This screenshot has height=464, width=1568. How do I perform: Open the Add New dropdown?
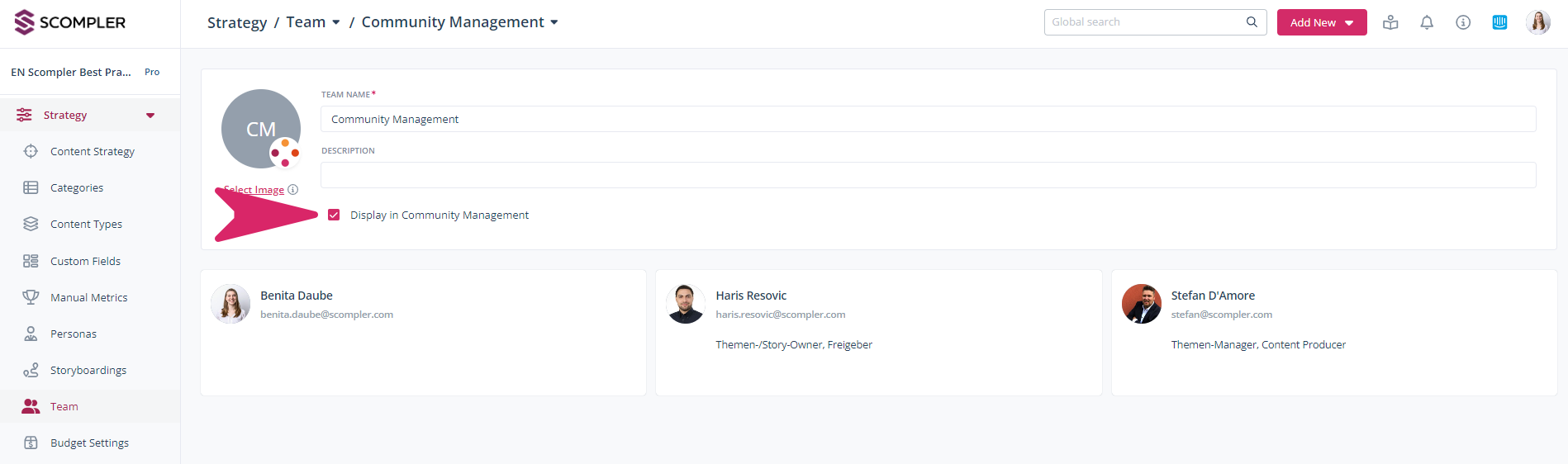1321,22
